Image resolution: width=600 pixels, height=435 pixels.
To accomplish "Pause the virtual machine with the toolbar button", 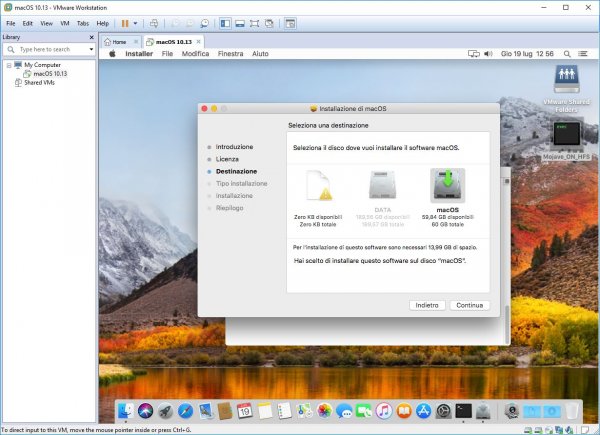I will click(125, 23).
